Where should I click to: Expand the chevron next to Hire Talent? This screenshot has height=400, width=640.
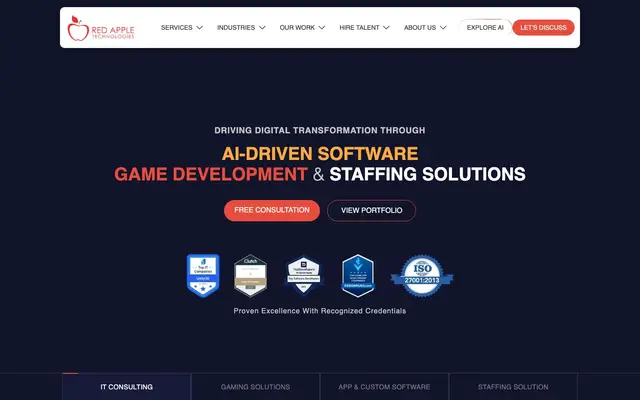point(387,27)
